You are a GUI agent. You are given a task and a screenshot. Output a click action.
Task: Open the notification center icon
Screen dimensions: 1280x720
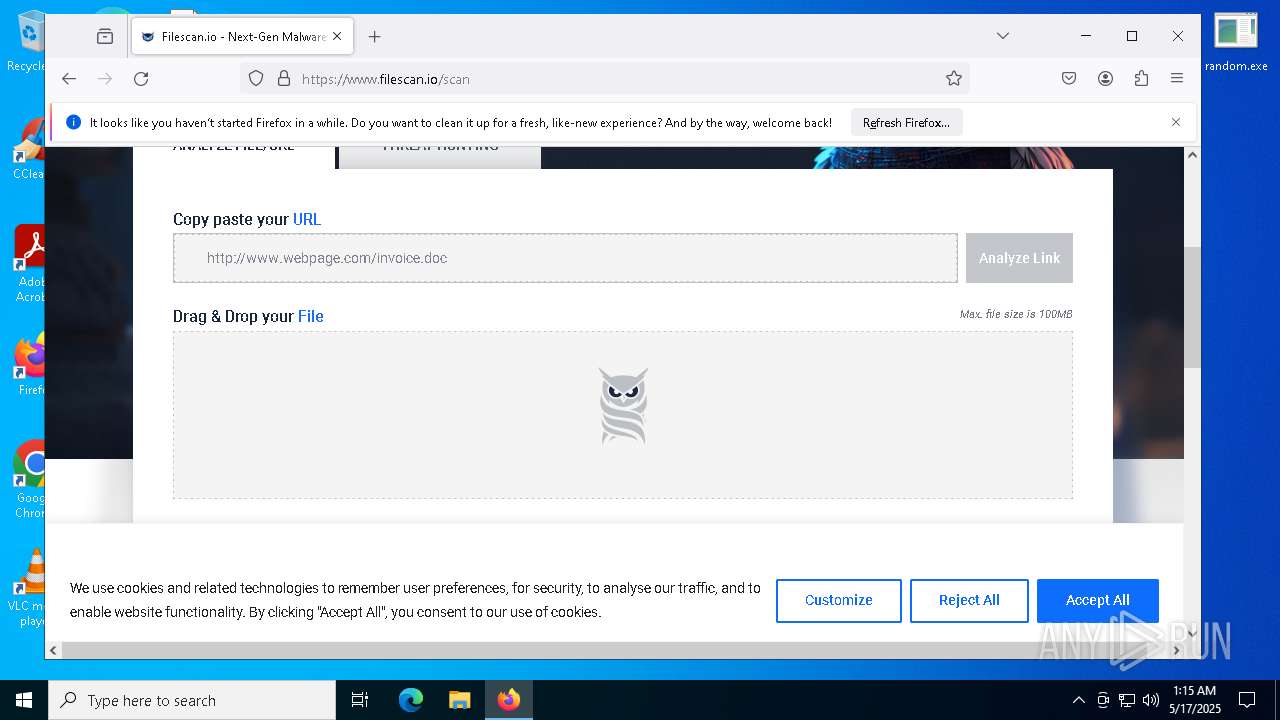point(1247,700)
